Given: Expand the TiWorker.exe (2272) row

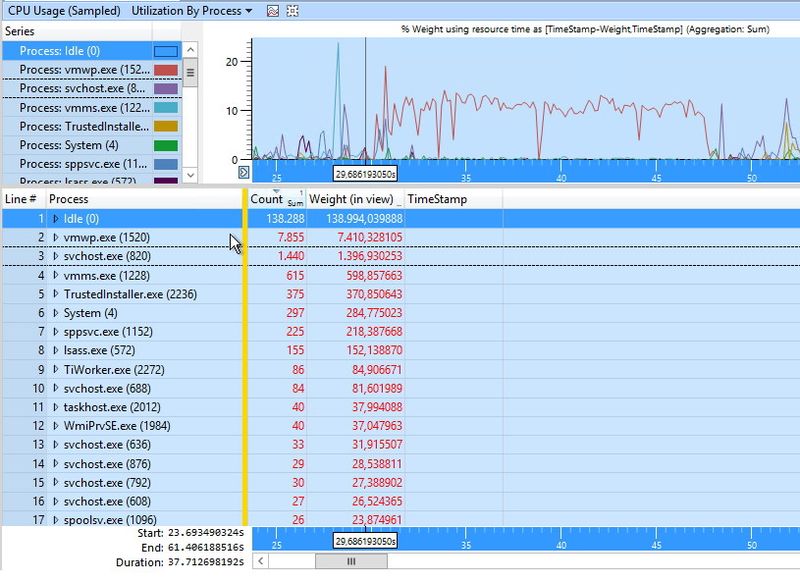Looking at the screenshot, I should click(56, 369).
